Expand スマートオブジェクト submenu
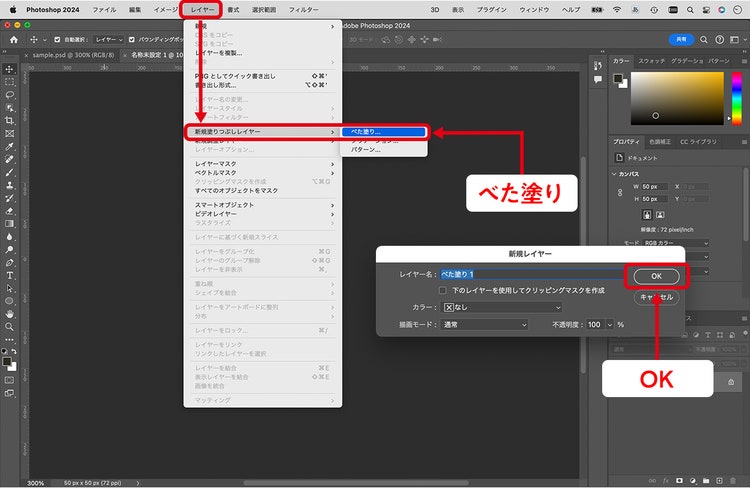750x488 pixels. pos(263,205)
